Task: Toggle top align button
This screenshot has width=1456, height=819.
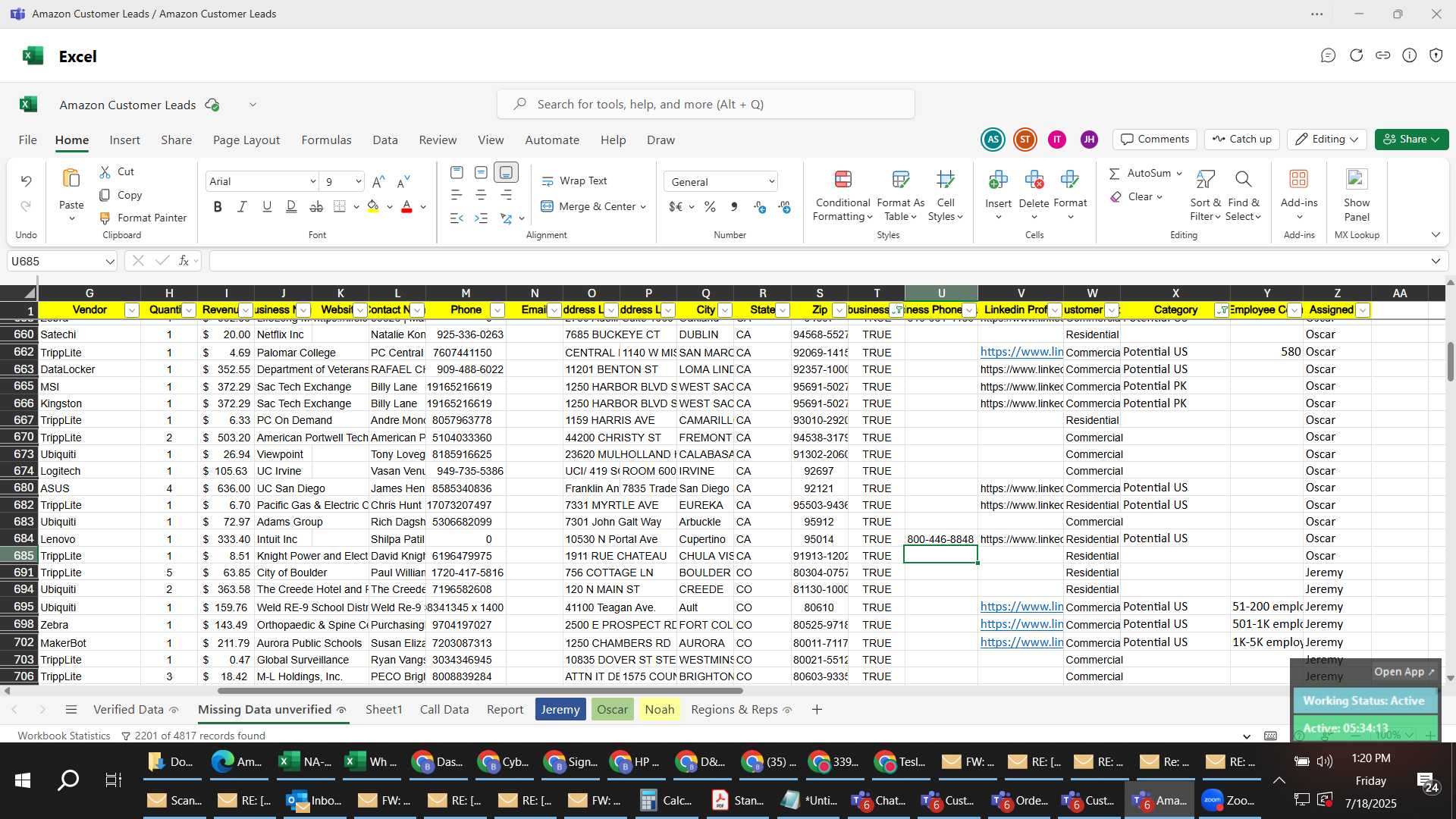Action: click(x=457, y=173)
